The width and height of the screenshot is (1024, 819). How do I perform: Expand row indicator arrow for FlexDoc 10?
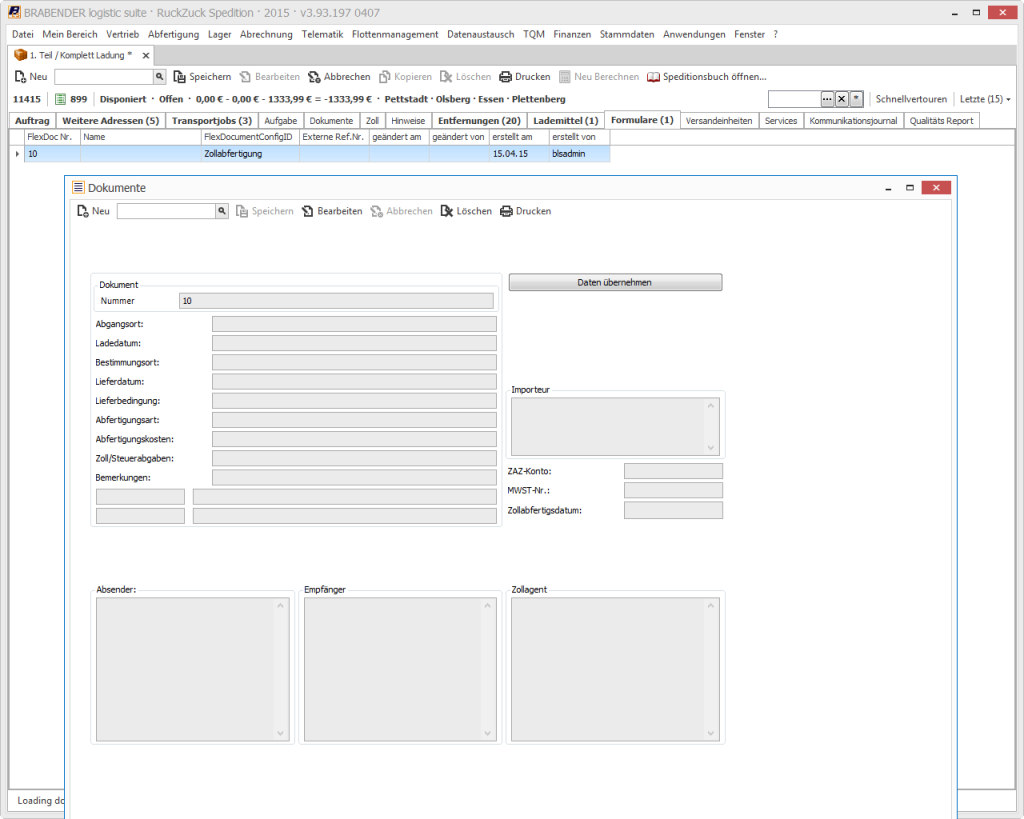tap(16, 154)
